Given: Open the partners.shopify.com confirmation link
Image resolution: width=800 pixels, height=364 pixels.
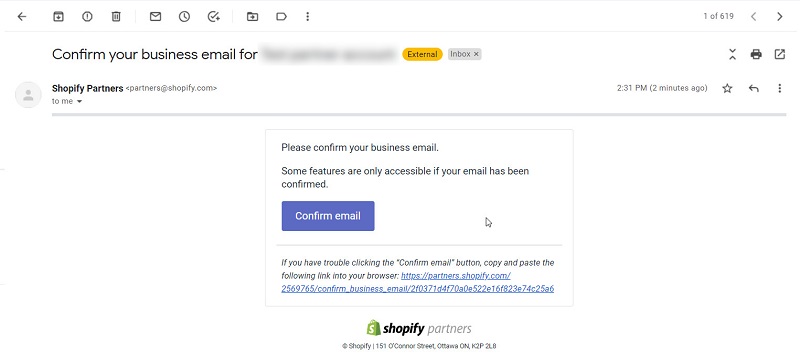Looking at the screenshot, I should 417,282.
